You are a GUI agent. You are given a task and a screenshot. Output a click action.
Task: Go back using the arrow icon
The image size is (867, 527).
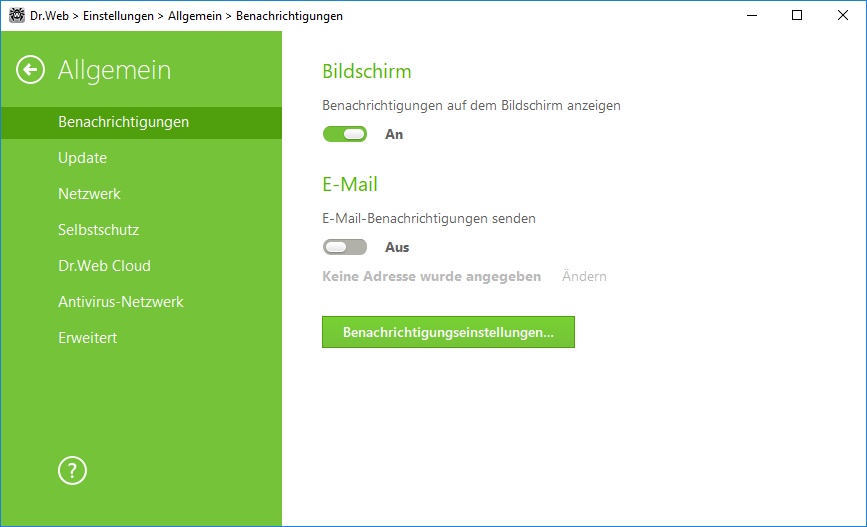tap(30, 70)
